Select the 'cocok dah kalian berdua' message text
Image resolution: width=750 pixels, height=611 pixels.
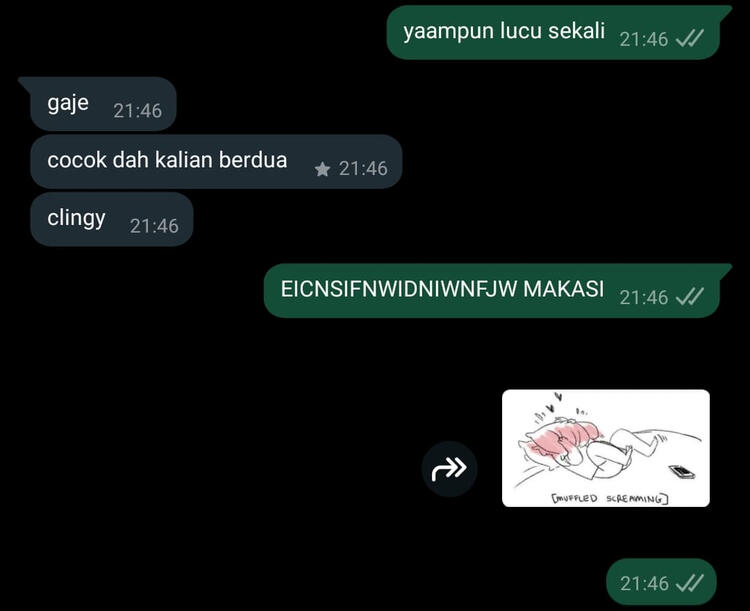167,160
